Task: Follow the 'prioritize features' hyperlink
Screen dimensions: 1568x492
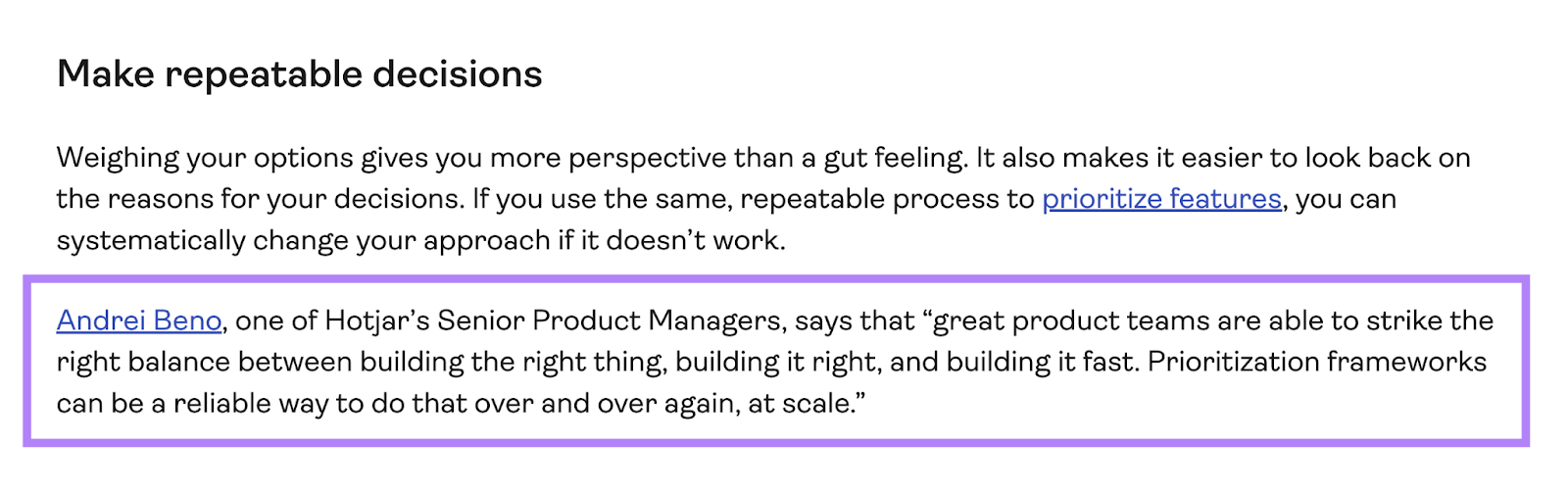Action: (x=1161, y=199)
